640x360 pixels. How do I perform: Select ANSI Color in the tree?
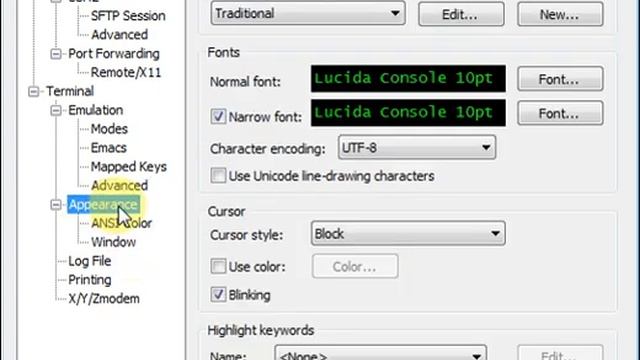click(121, 223)
